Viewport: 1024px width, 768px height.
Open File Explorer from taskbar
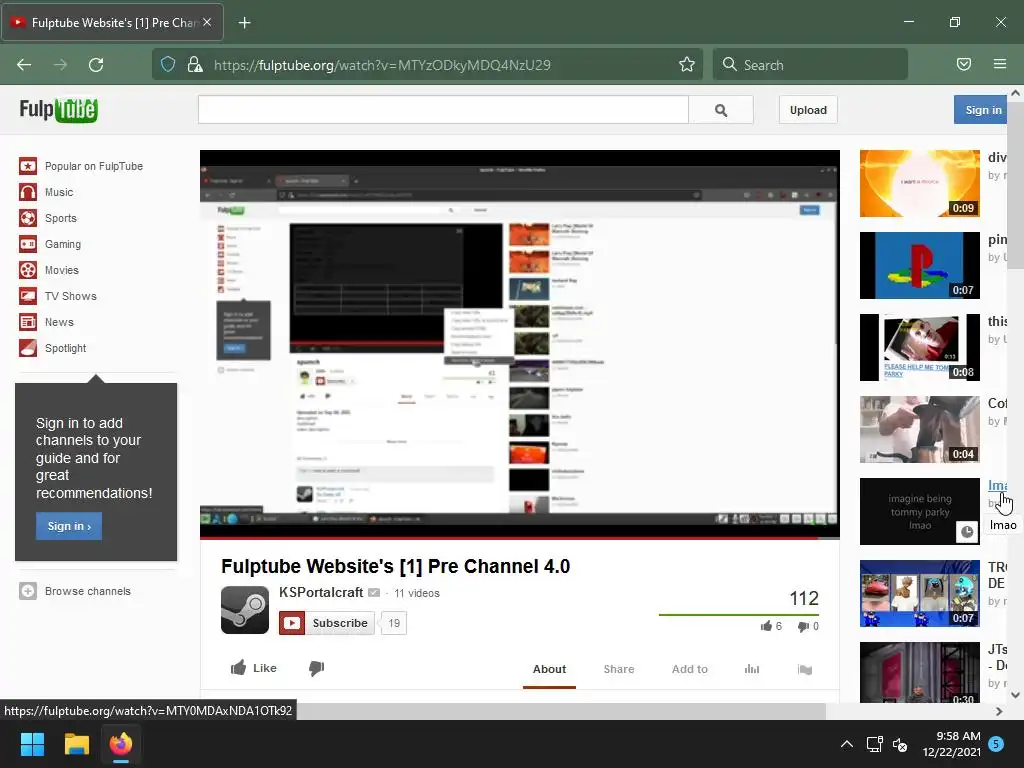76,744
